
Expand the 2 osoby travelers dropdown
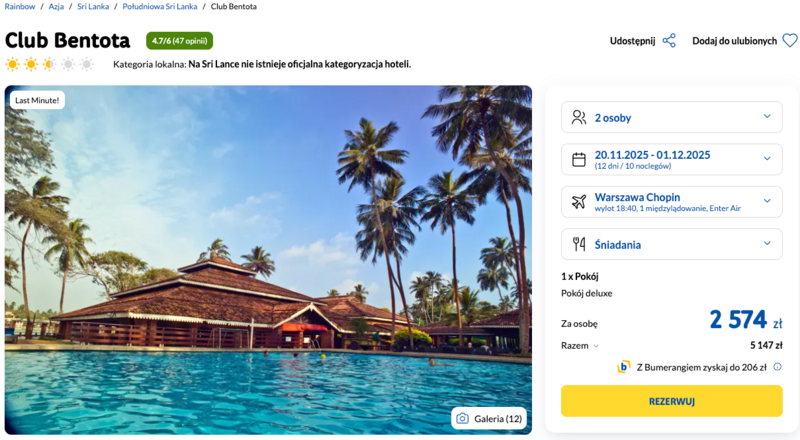767,117
